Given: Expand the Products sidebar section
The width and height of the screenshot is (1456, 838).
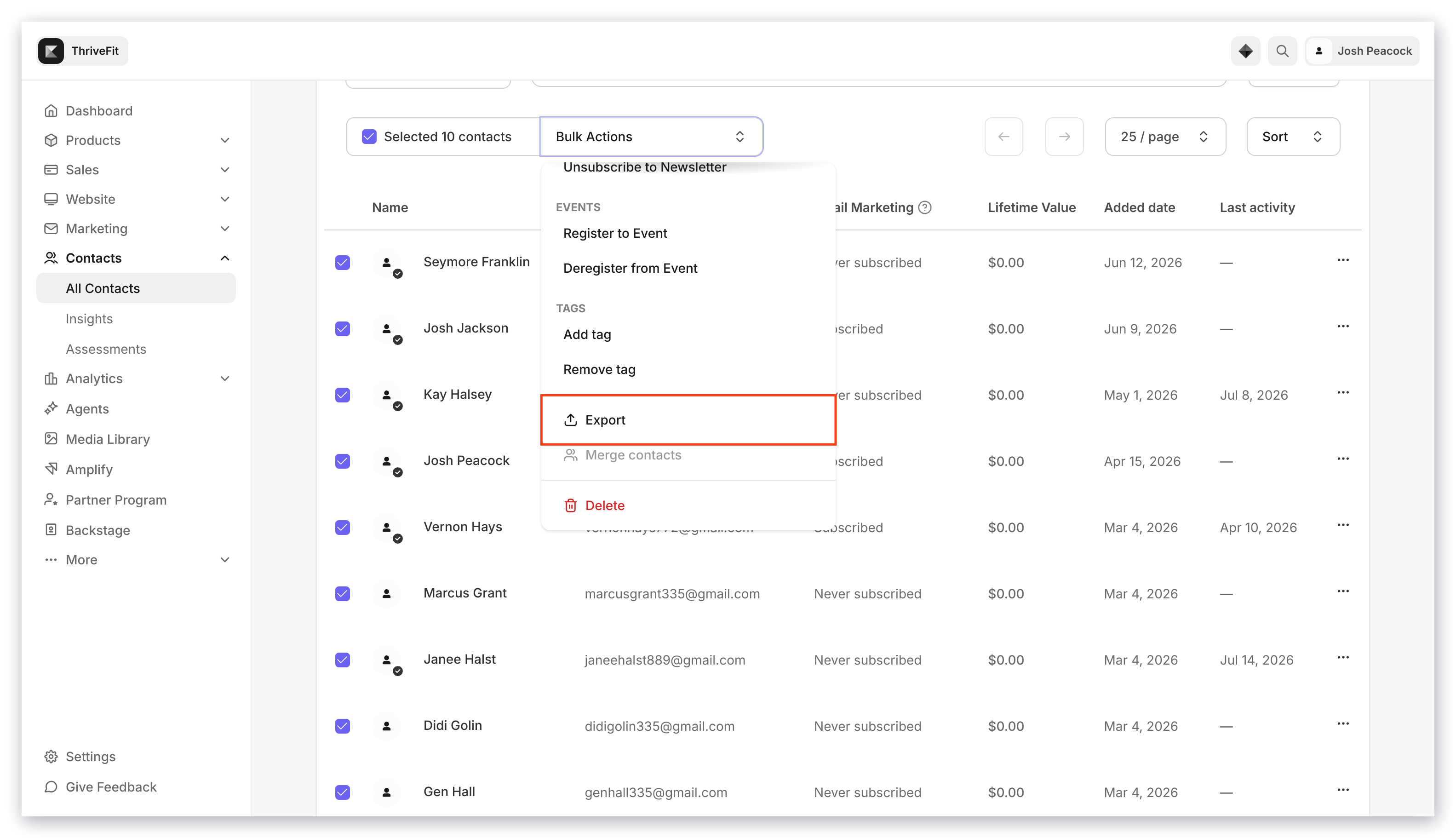Looking at the screenshot, I should pyautogui.click(x=225, y=140).
